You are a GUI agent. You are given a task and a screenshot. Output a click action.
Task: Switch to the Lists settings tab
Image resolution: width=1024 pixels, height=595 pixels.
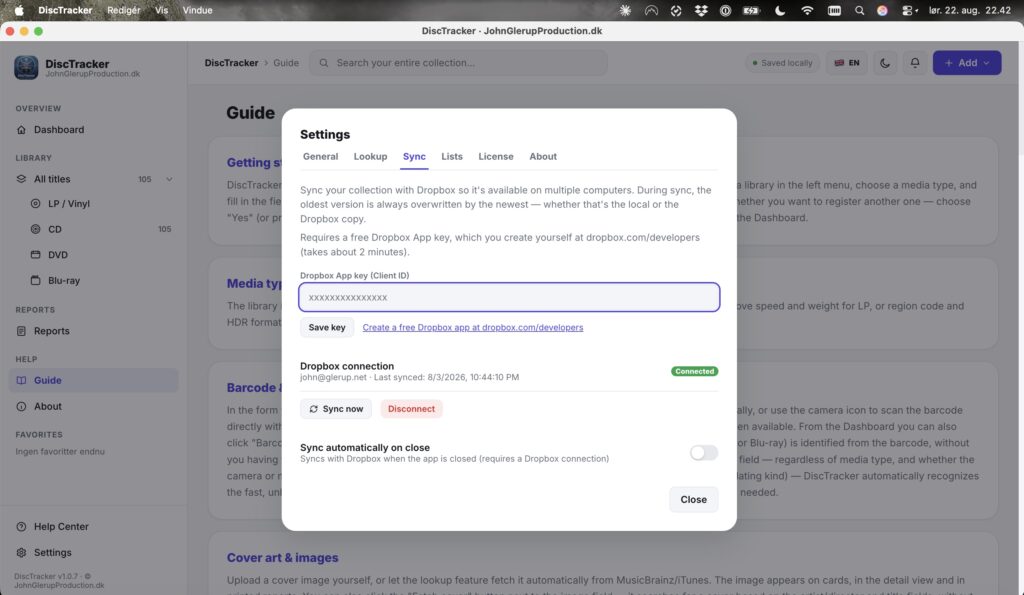[x=451, y=157]
